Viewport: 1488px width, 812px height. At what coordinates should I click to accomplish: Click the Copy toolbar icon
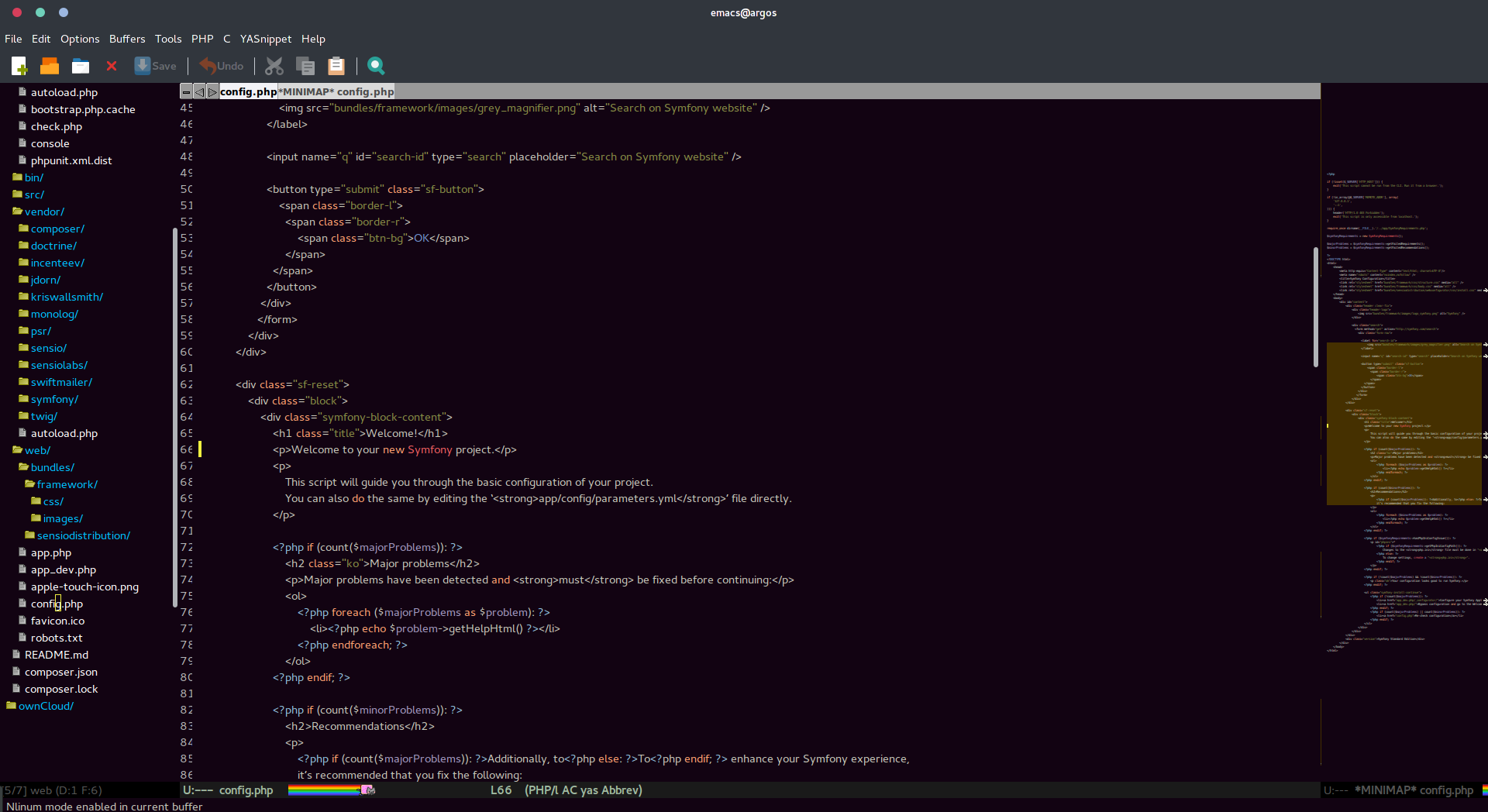305,66
